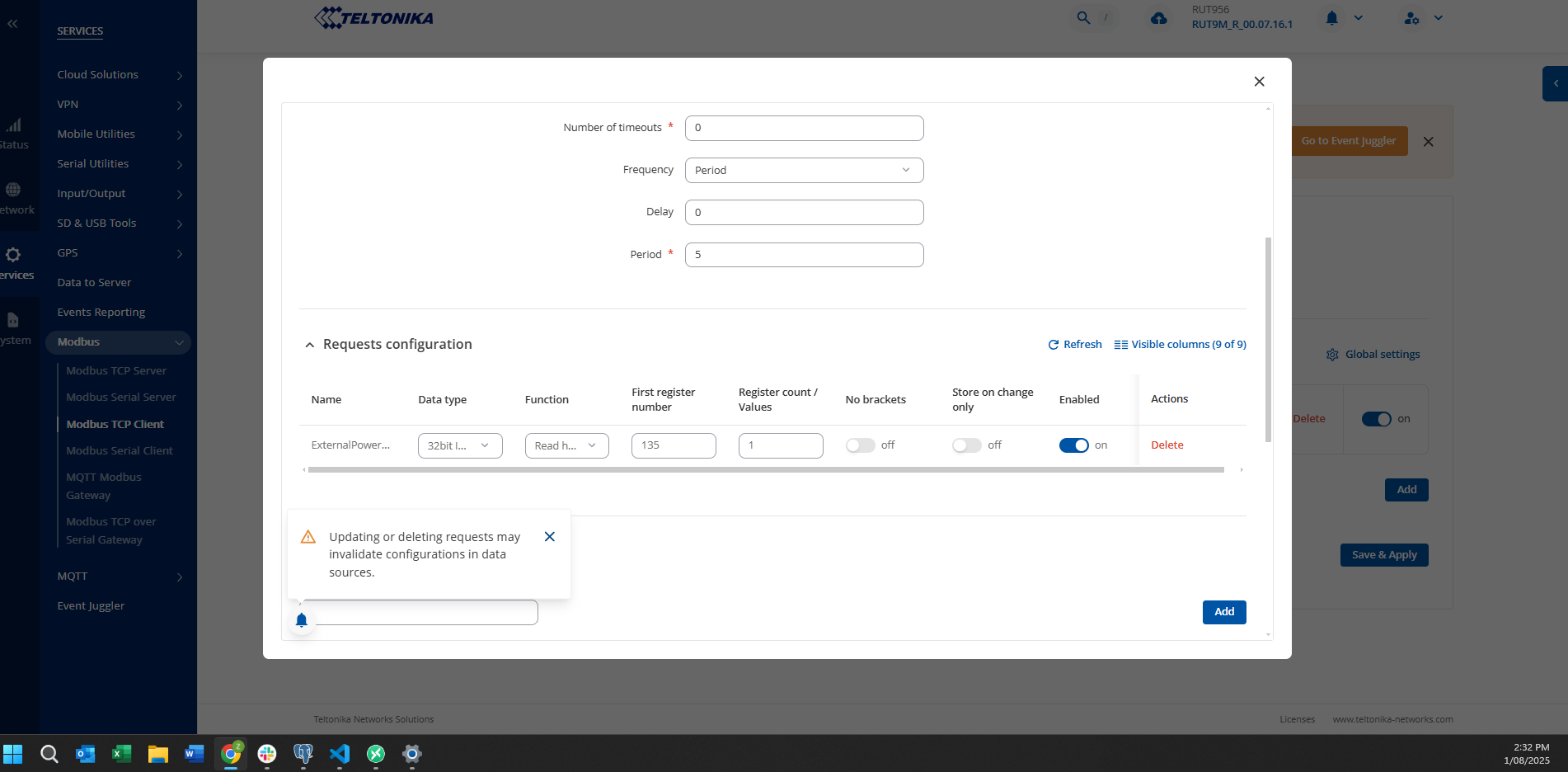This screenshot has width=1568, height=772.
Task: Open the user account icon menu
Action: coord(1412,17)
